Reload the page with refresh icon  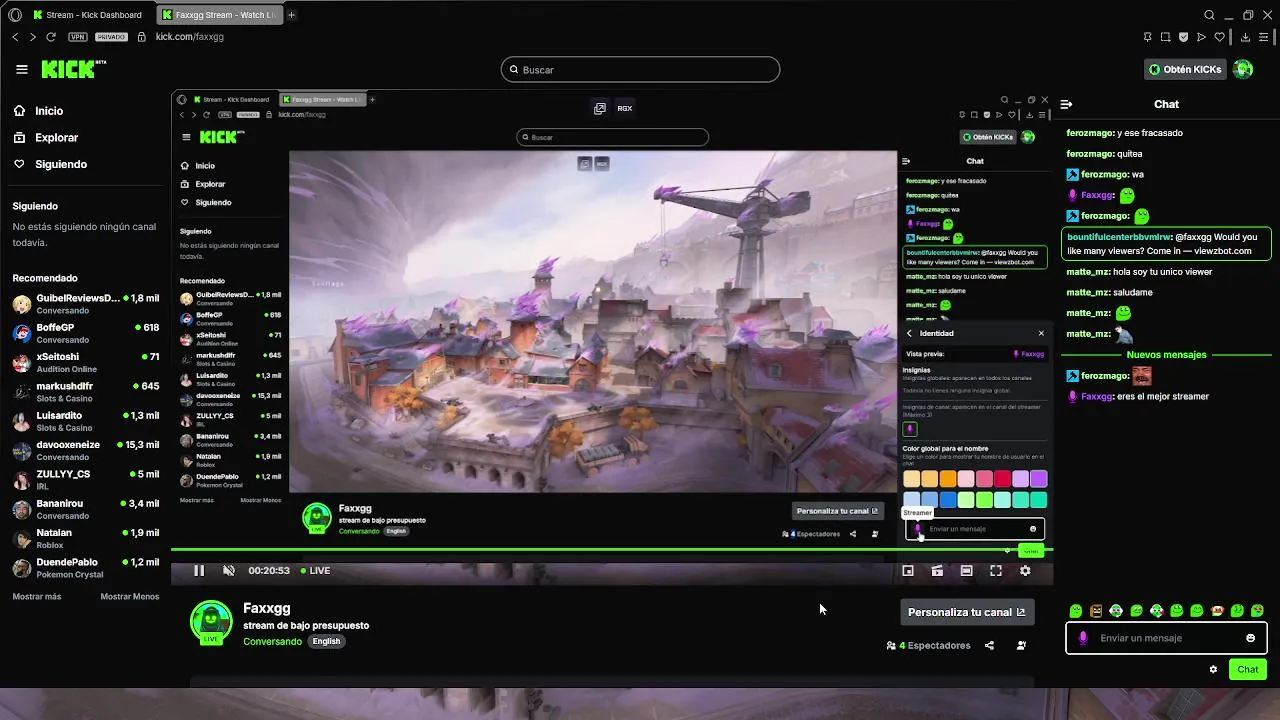pyautogui.click(x=51, y=36)
